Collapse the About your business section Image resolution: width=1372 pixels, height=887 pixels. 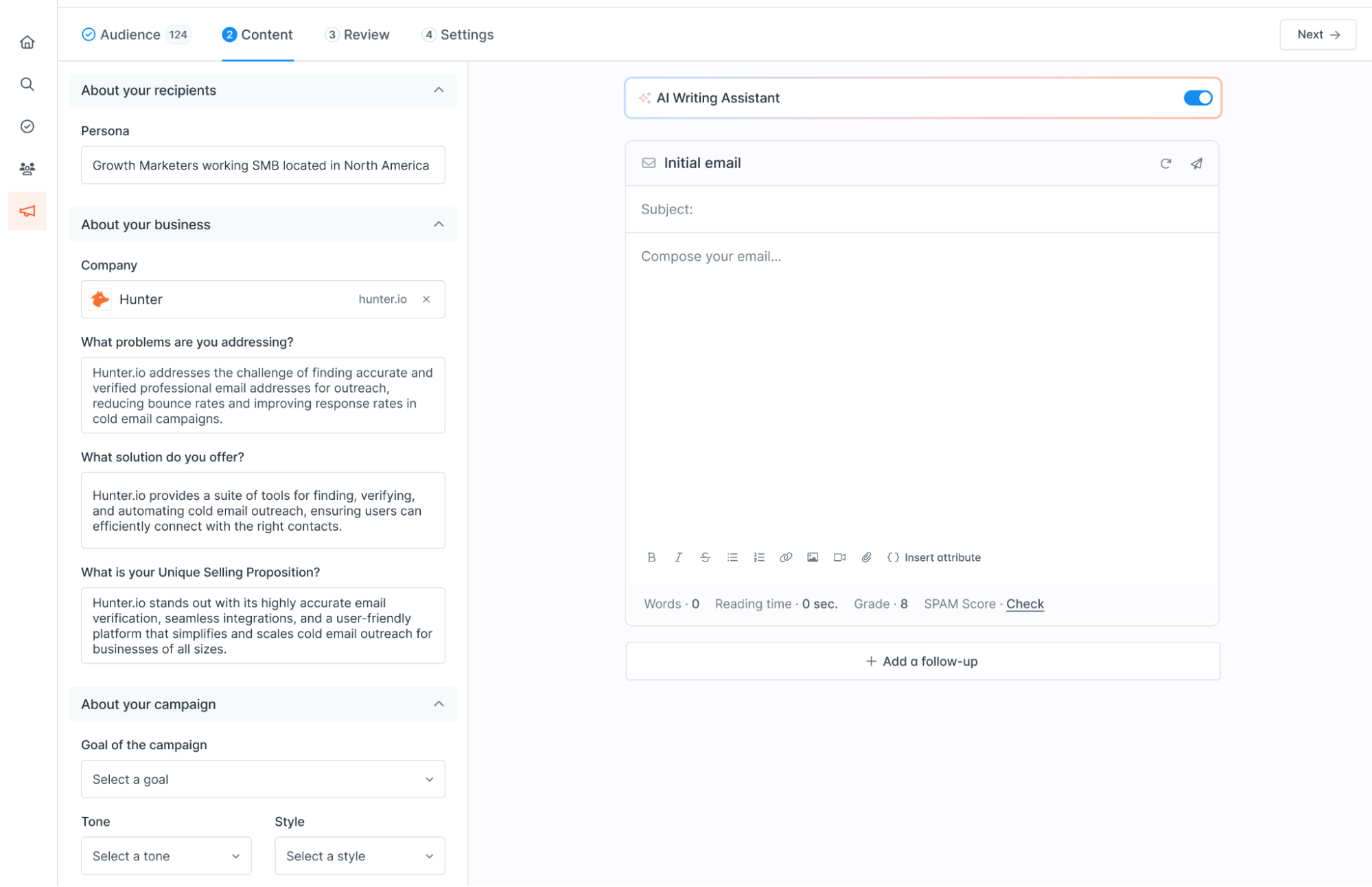[x=439, y=224]
